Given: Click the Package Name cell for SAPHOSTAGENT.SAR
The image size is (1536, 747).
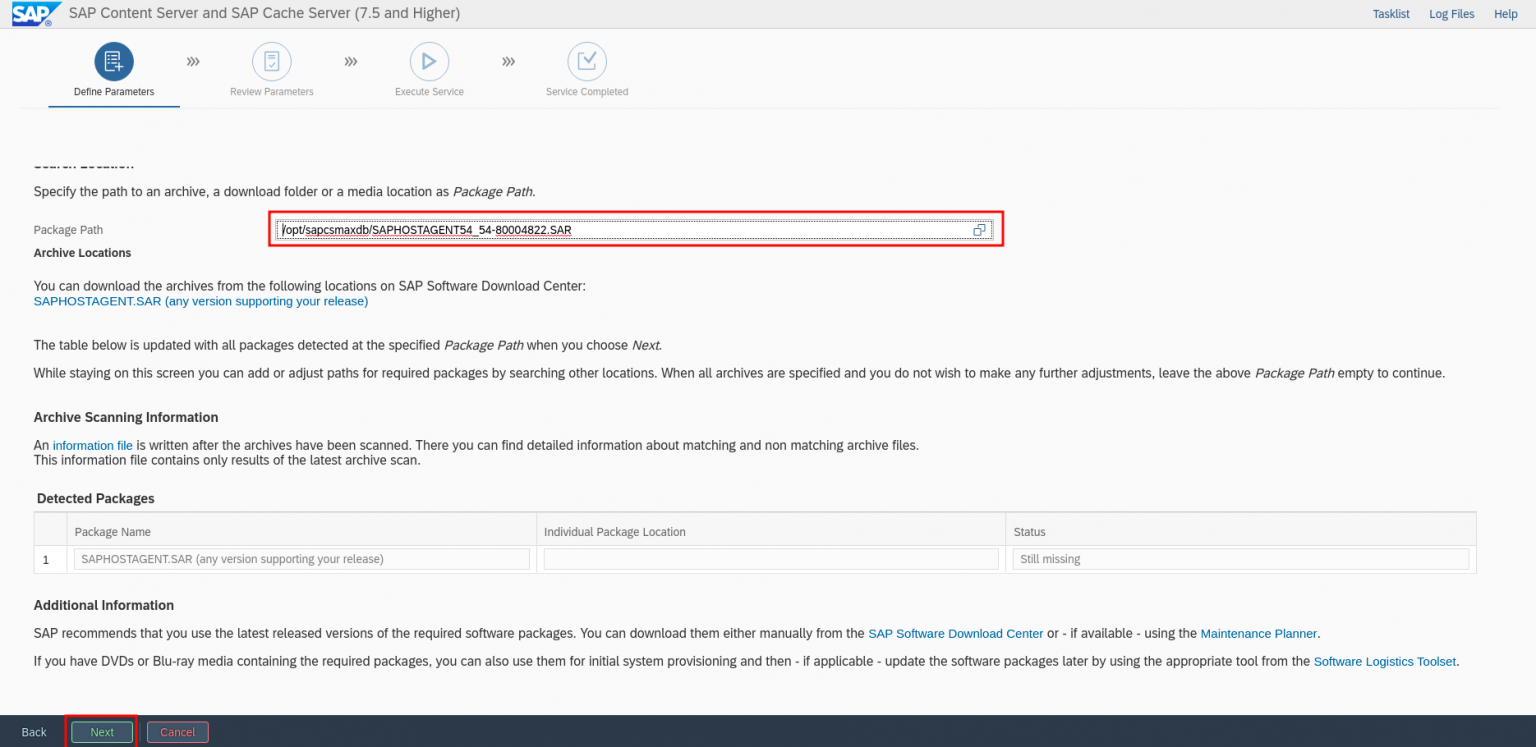Looking at the screenshot, I should click(301, 559).
